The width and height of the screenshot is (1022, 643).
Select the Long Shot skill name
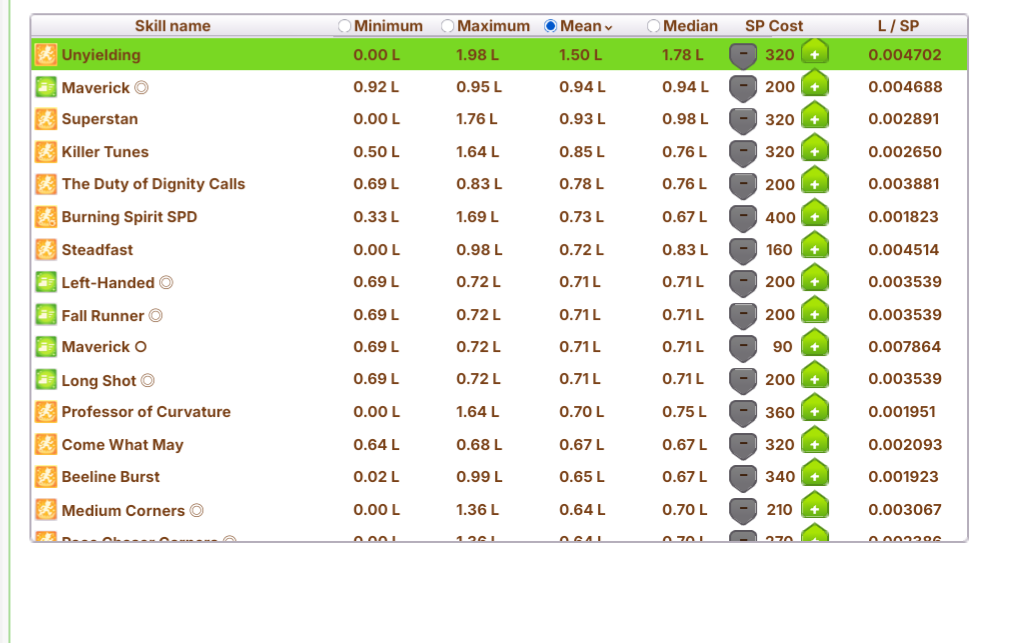[x=99, y=380]
